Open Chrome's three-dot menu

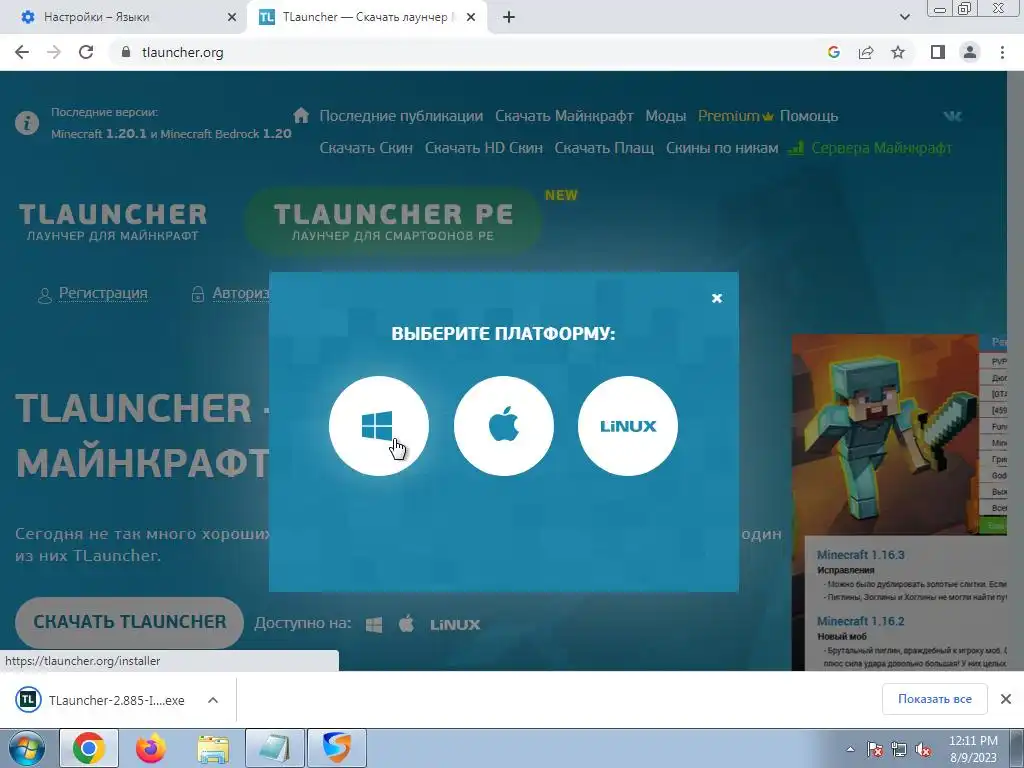1002,52
